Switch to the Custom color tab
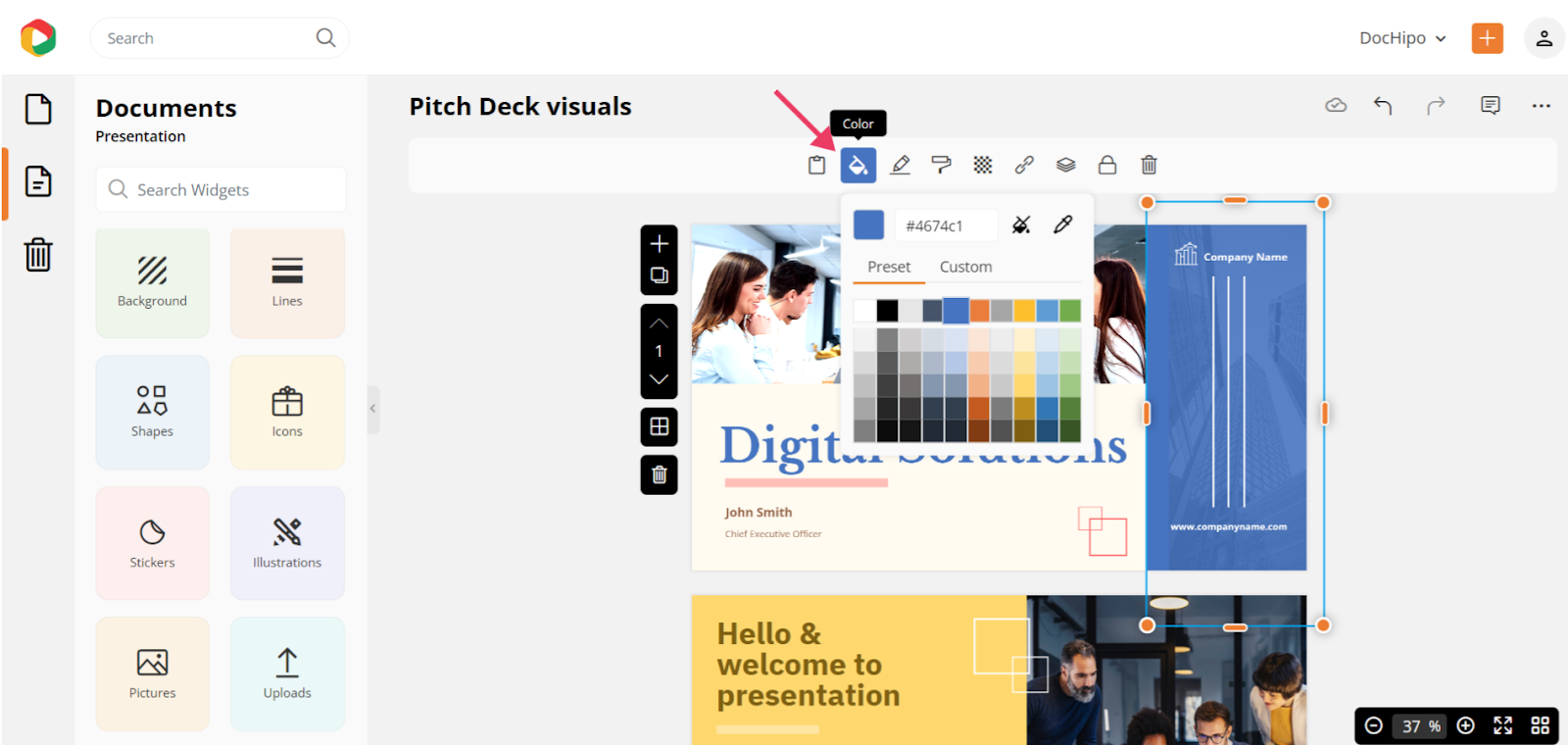1568x745 pixels. click(x=965, y=267)
